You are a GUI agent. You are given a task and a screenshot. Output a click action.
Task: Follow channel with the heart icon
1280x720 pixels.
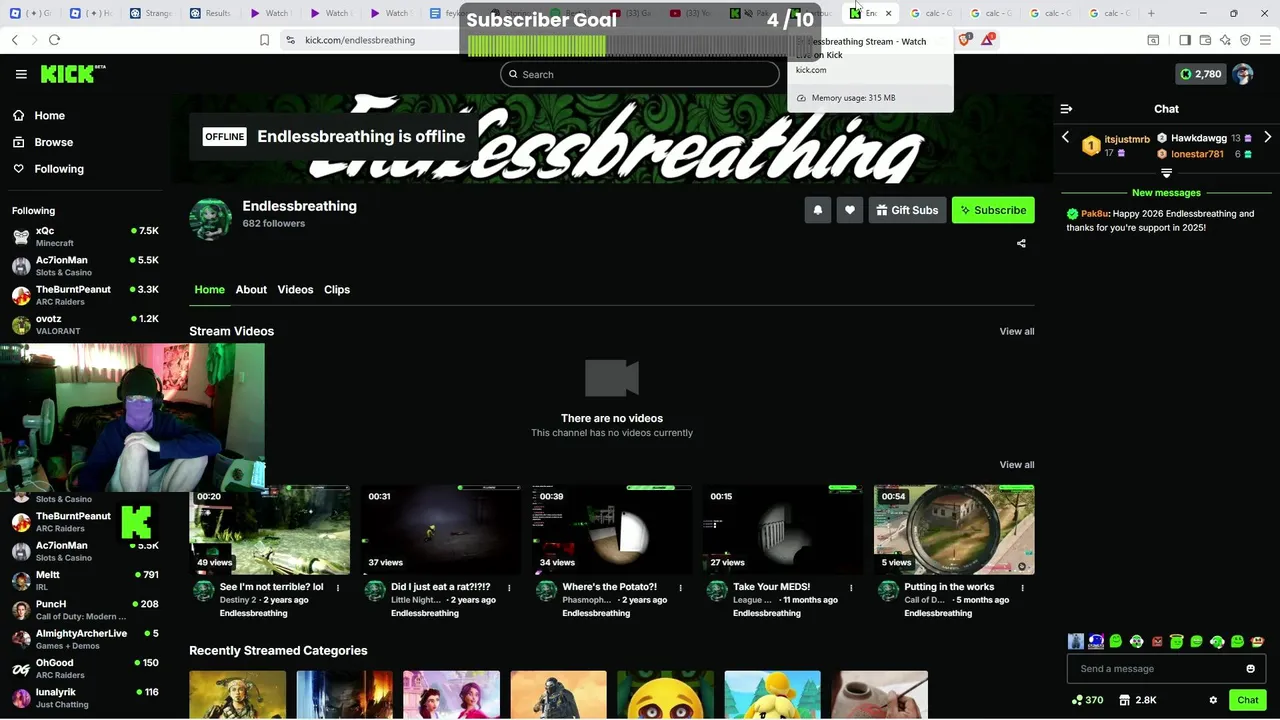click(x=849, y=210)
